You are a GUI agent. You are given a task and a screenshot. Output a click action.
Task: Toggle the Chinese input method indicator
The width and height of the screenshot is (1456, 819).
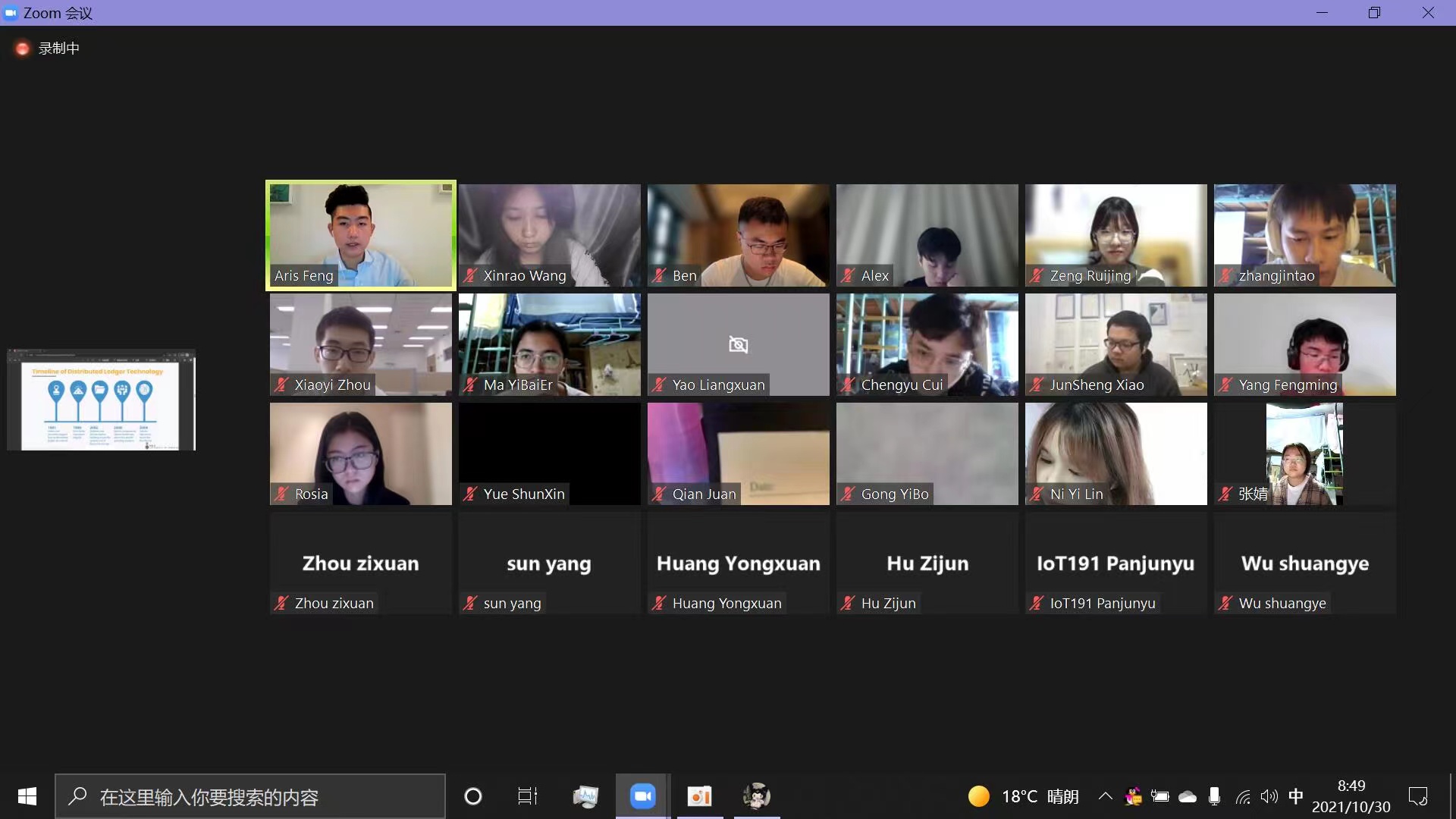point(1296,796)
